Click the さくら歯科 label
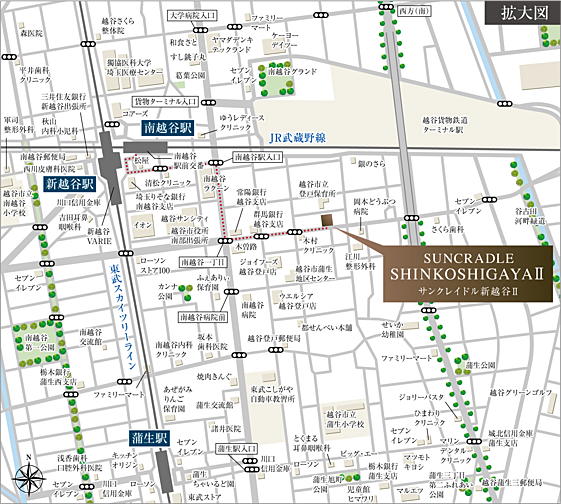 coord(447,229)
